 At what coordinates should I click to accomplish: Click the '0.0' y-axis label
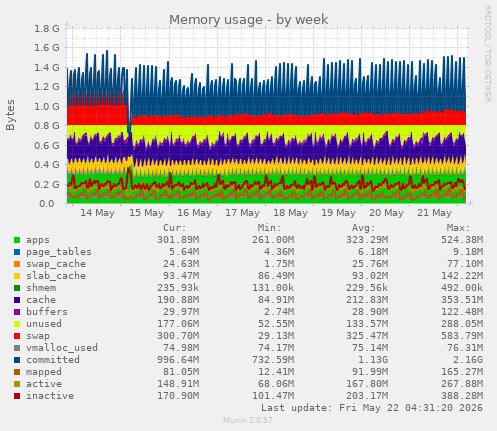coord(47,204)
